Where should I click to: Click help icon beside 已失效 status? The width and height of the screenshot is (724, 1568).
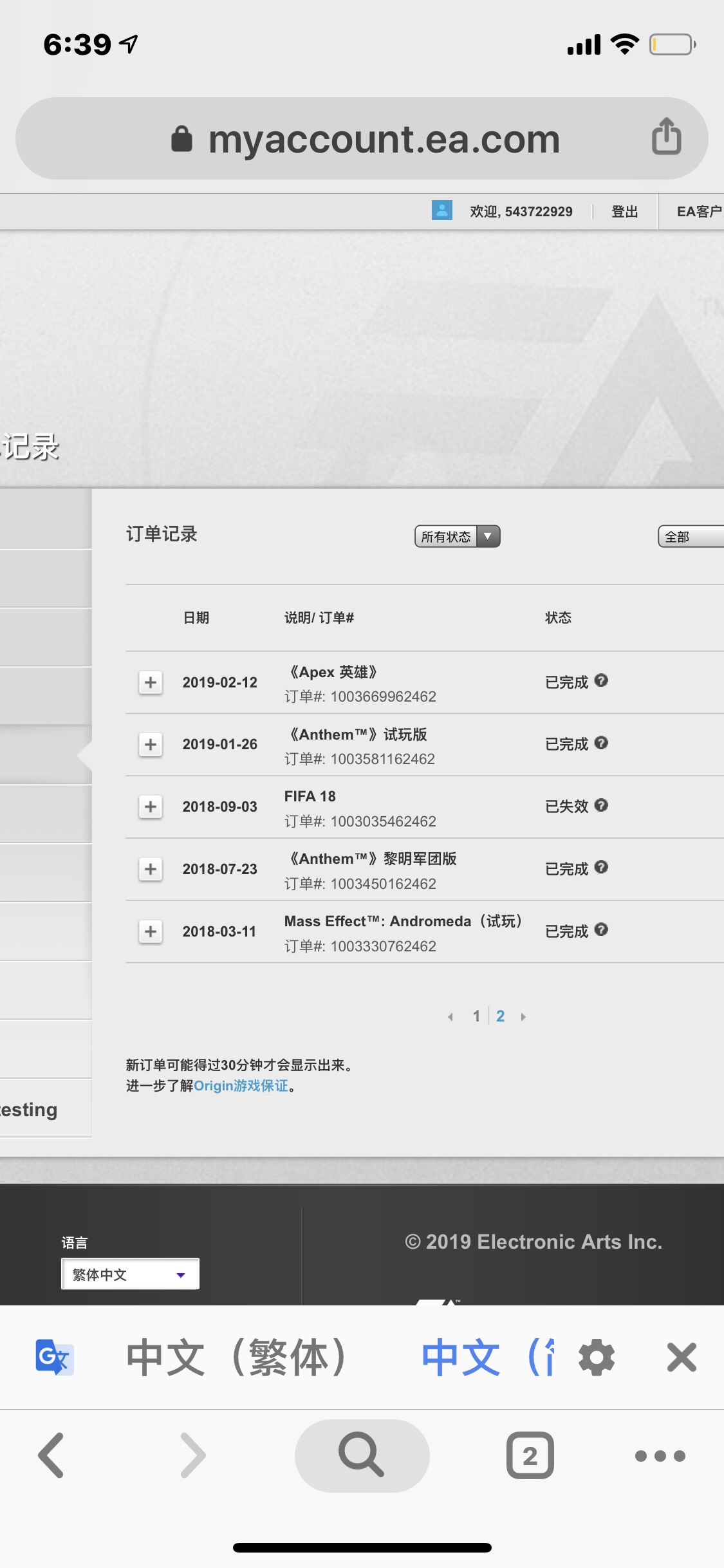tap(601, 805)
